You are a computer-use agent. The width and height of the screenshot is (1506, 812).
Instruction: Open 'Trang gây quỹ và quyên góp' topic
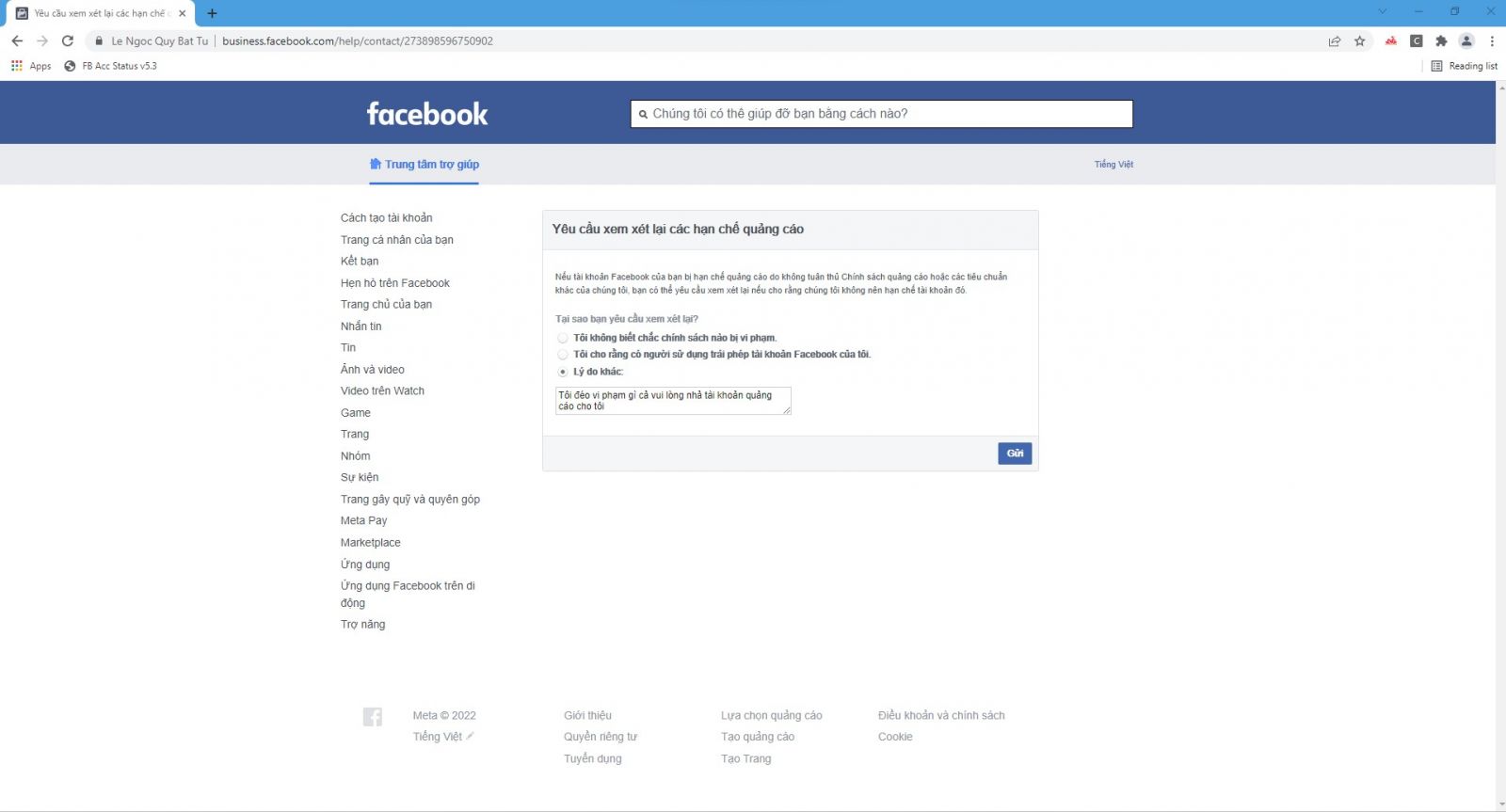pyautogui.click(x=410, y=500)
